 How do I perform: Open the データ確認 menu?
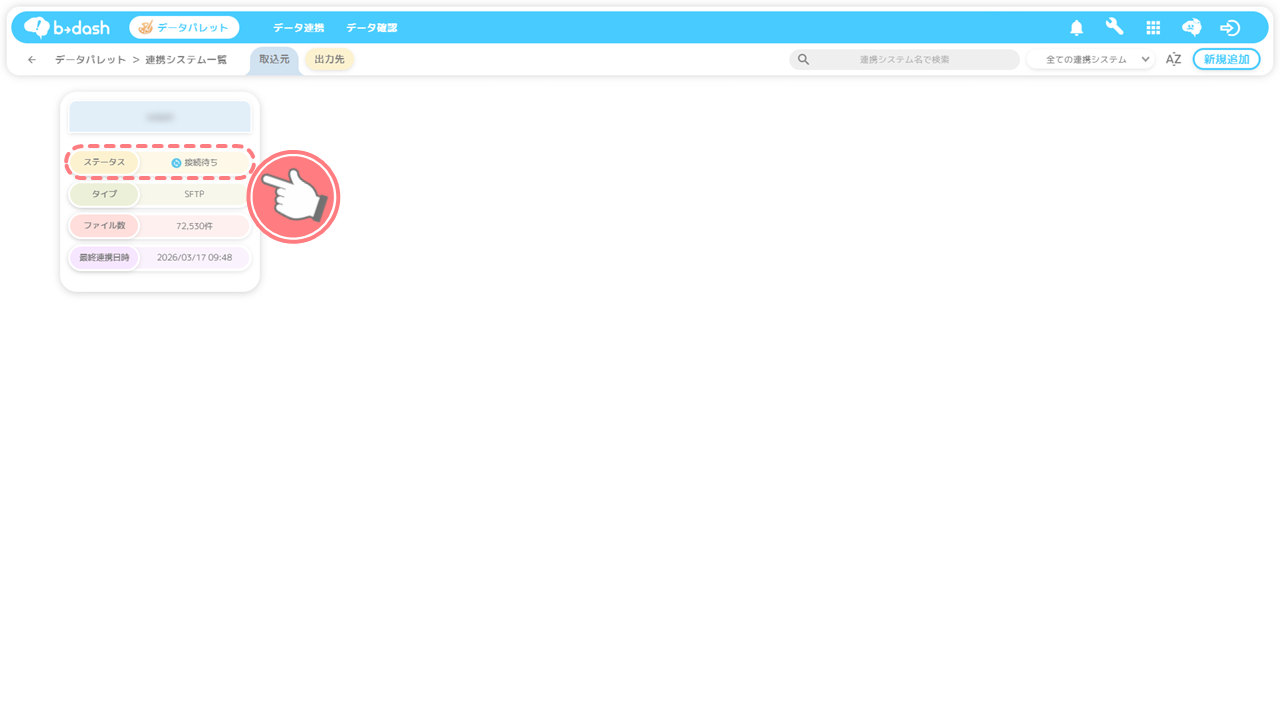click(x=371, y=28)
